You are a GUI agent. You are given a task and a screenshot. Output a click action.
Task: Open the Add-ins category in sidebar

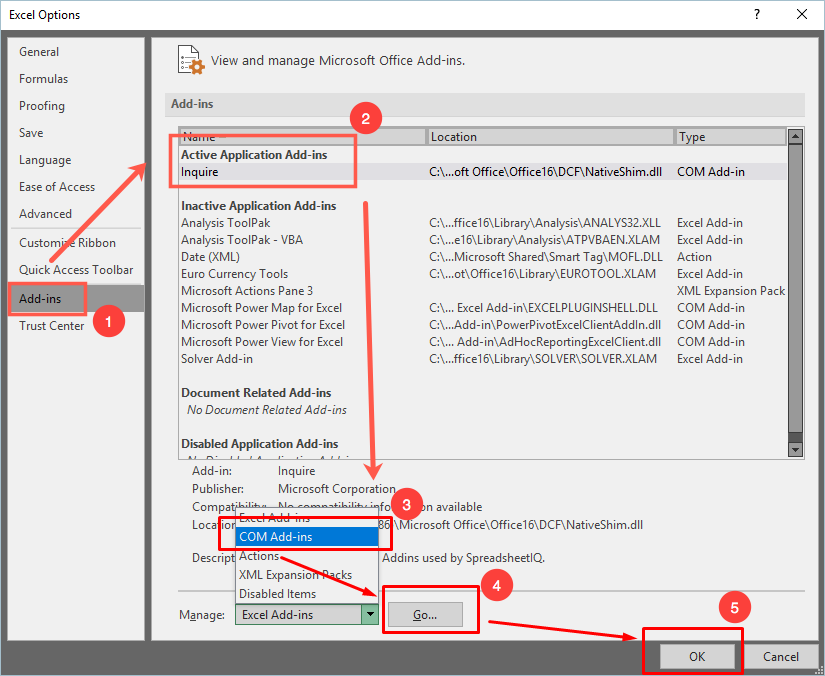[x=40, y=299]
